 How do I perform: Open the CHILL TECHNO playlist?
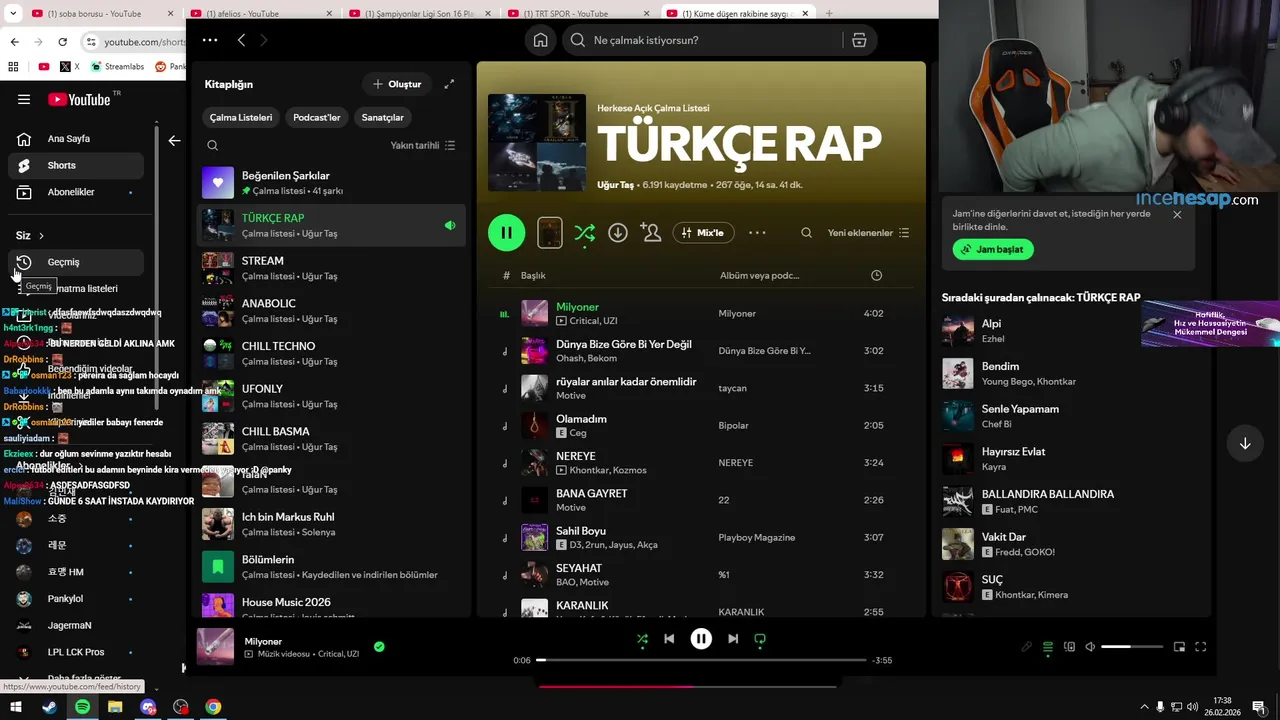[332, 354]
